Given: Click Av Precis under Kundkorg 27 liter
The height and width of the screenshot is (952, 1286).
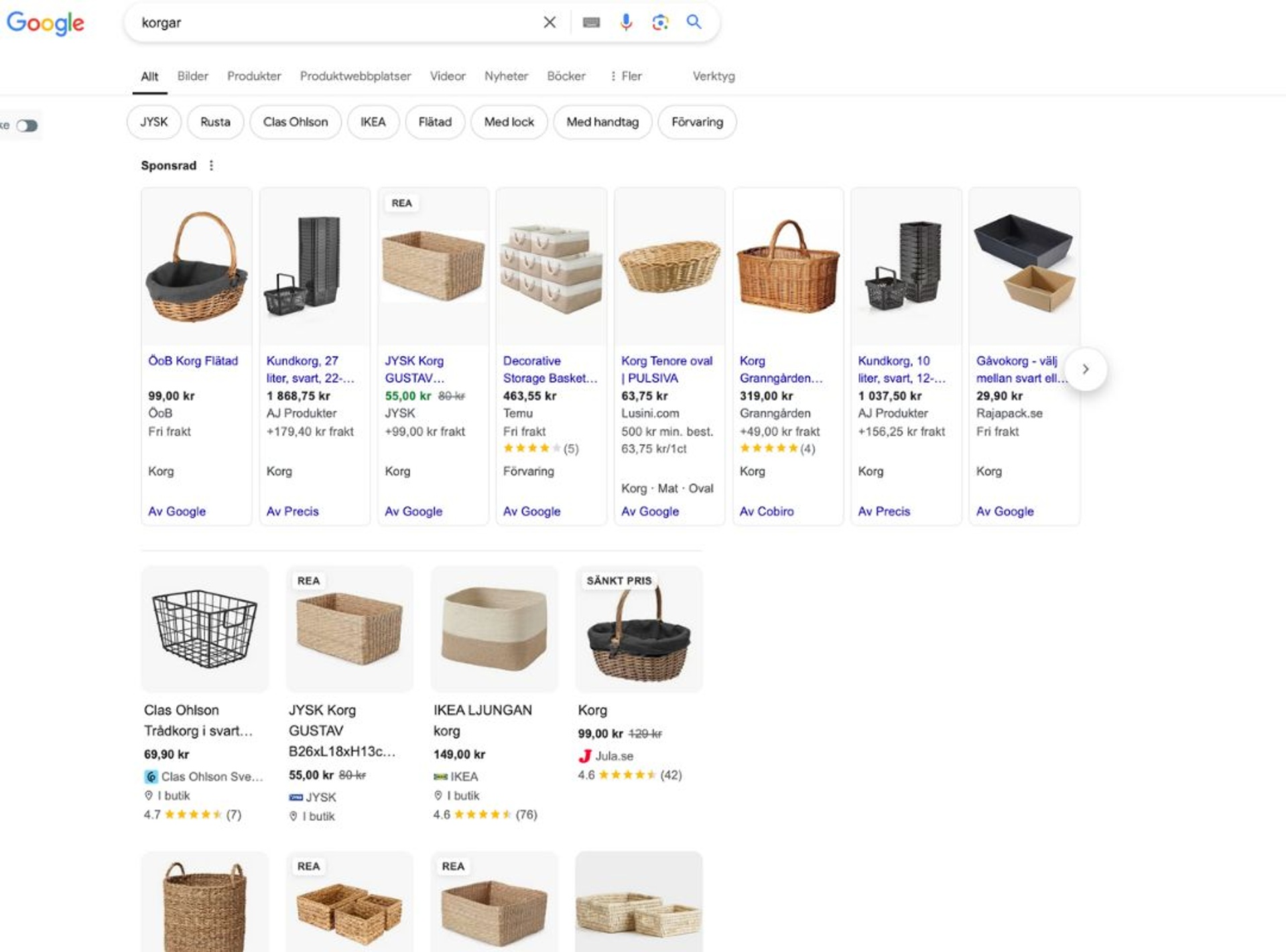Looking at the screenshot, I should [292, 511].
